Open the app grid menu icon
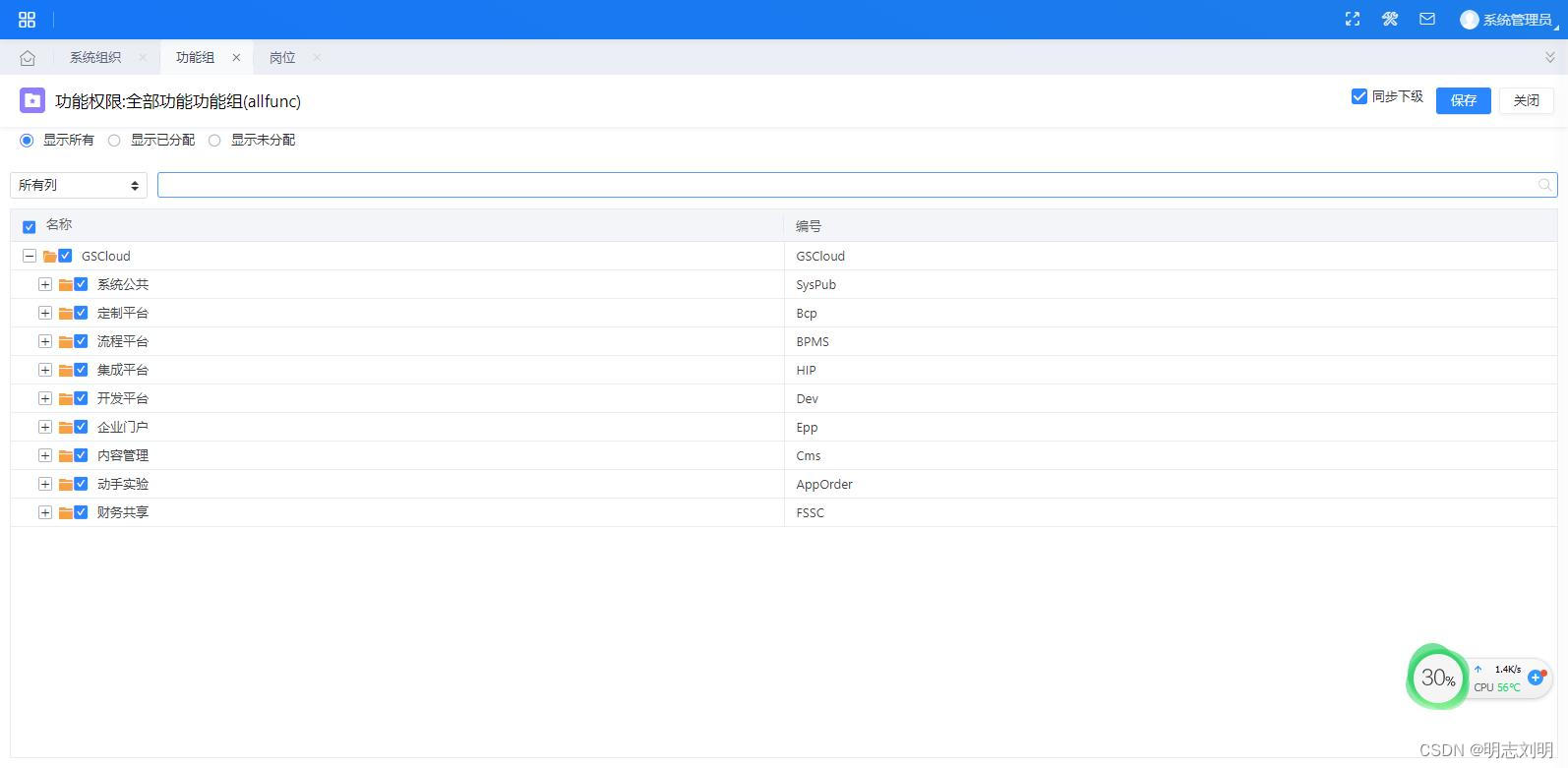Image resolution: width=1568 pixels, height=768 pixels. tap(27, 20)
